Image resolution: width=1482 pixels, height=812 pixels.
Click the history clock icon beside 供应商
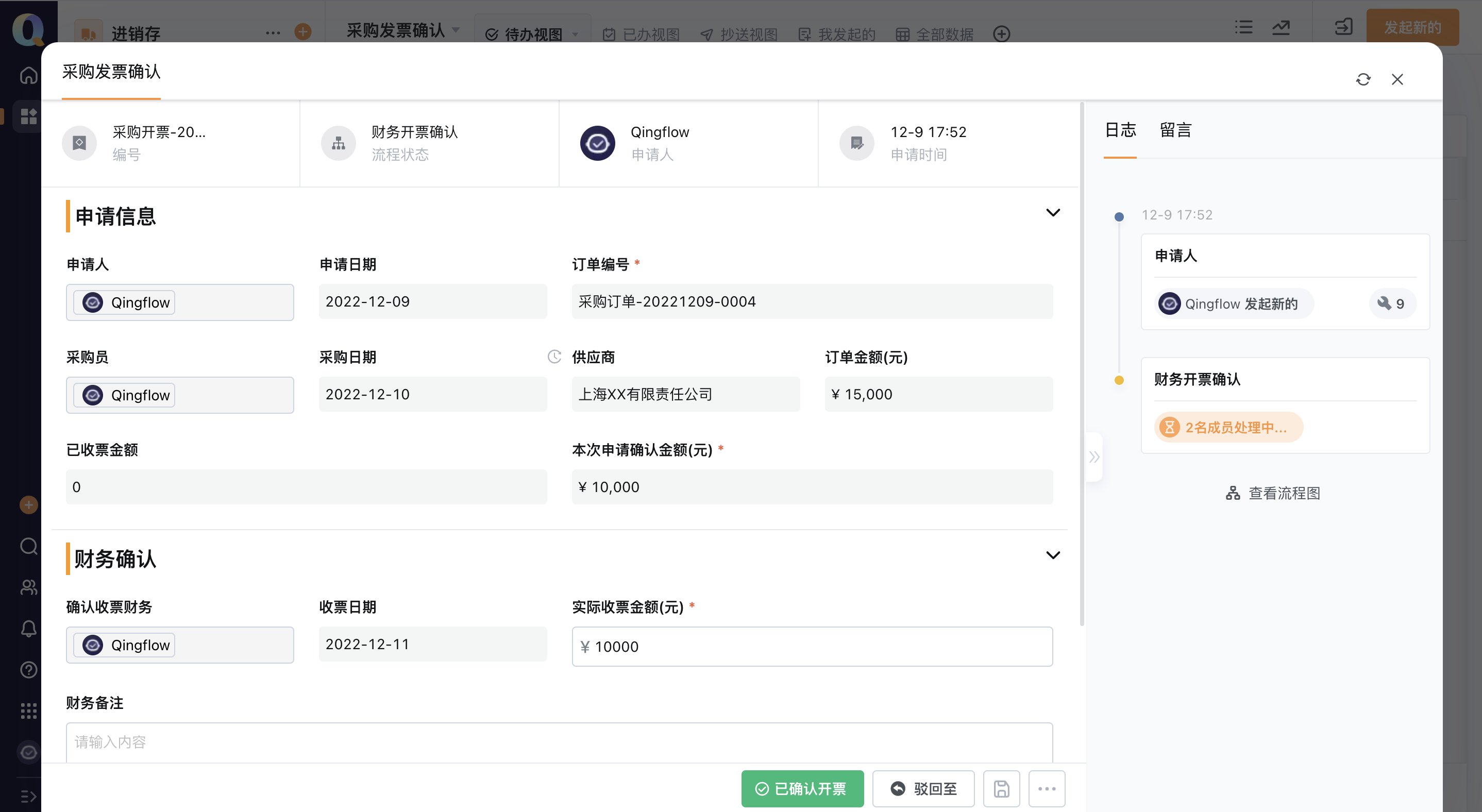[x=554, y=357]
